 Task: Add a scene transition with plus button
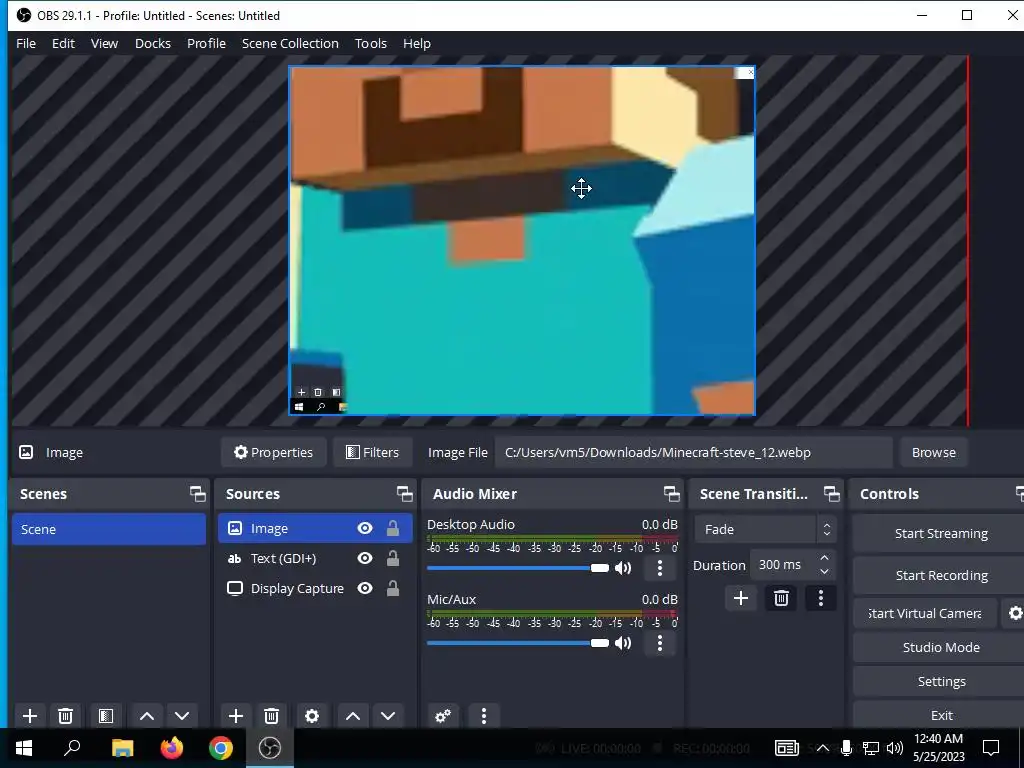pyautogui.click(x=741, y=598)
